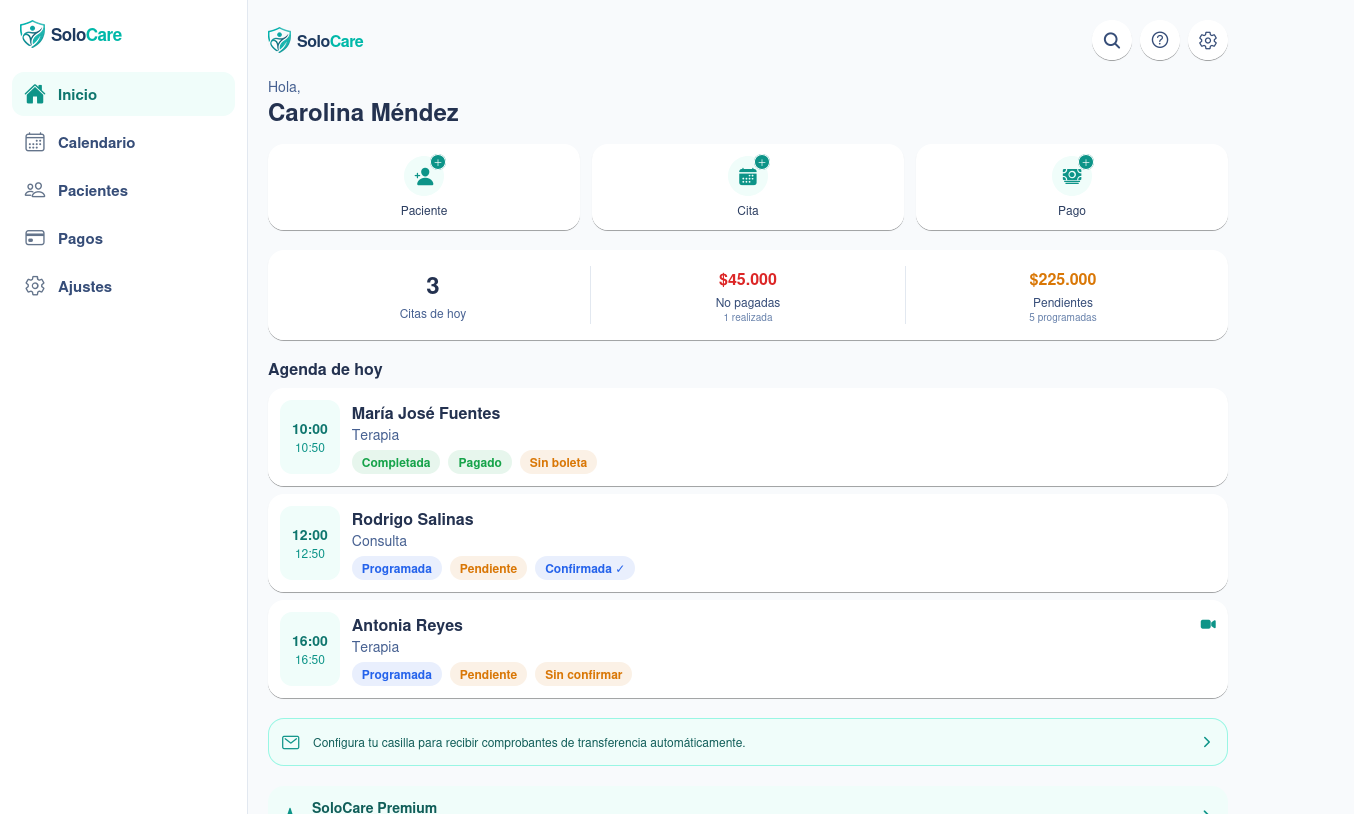
Task: Click the SoloCare logo in the sidebar
Action: point(71,35)
